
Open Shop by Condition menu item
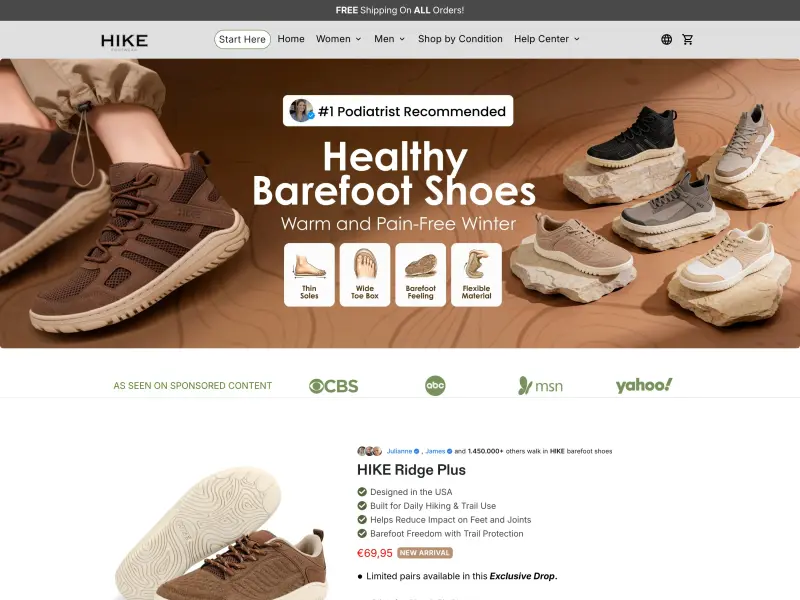pyautogui.click(x=460, y=39)
